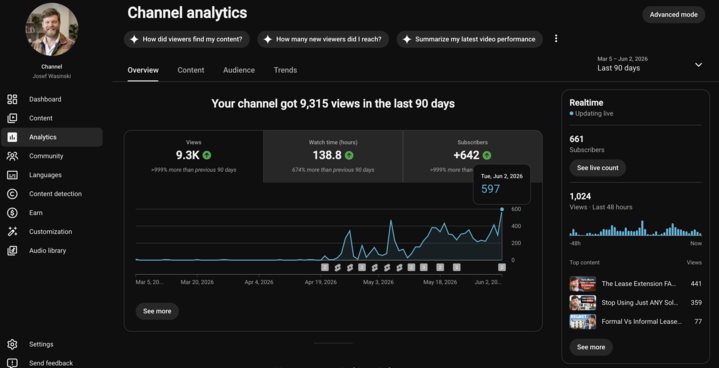Select the Subscribers +642 metric card

(x=472, y=156)
